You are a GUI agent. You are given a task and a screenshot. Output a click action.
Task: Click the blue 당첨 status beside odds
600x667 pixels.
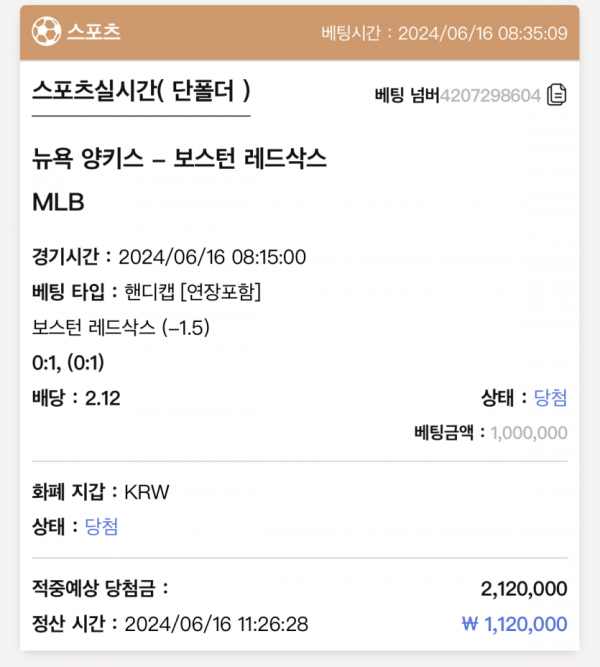tap(551, 398)
